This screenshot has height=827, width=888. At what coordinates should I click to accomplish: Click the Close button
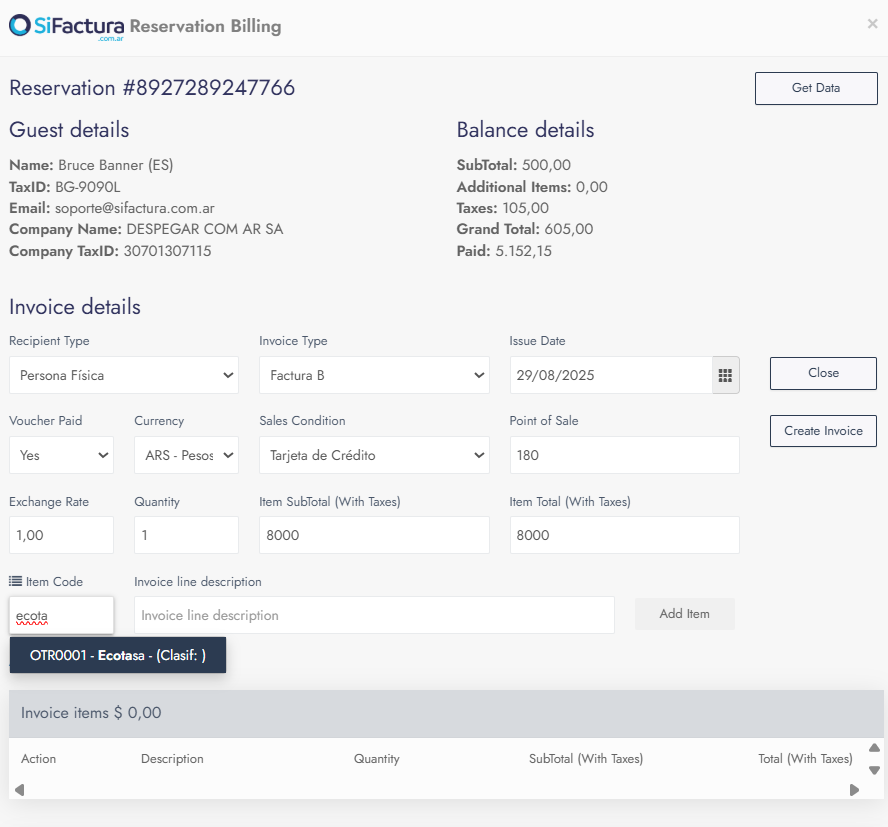click(823, 373)
